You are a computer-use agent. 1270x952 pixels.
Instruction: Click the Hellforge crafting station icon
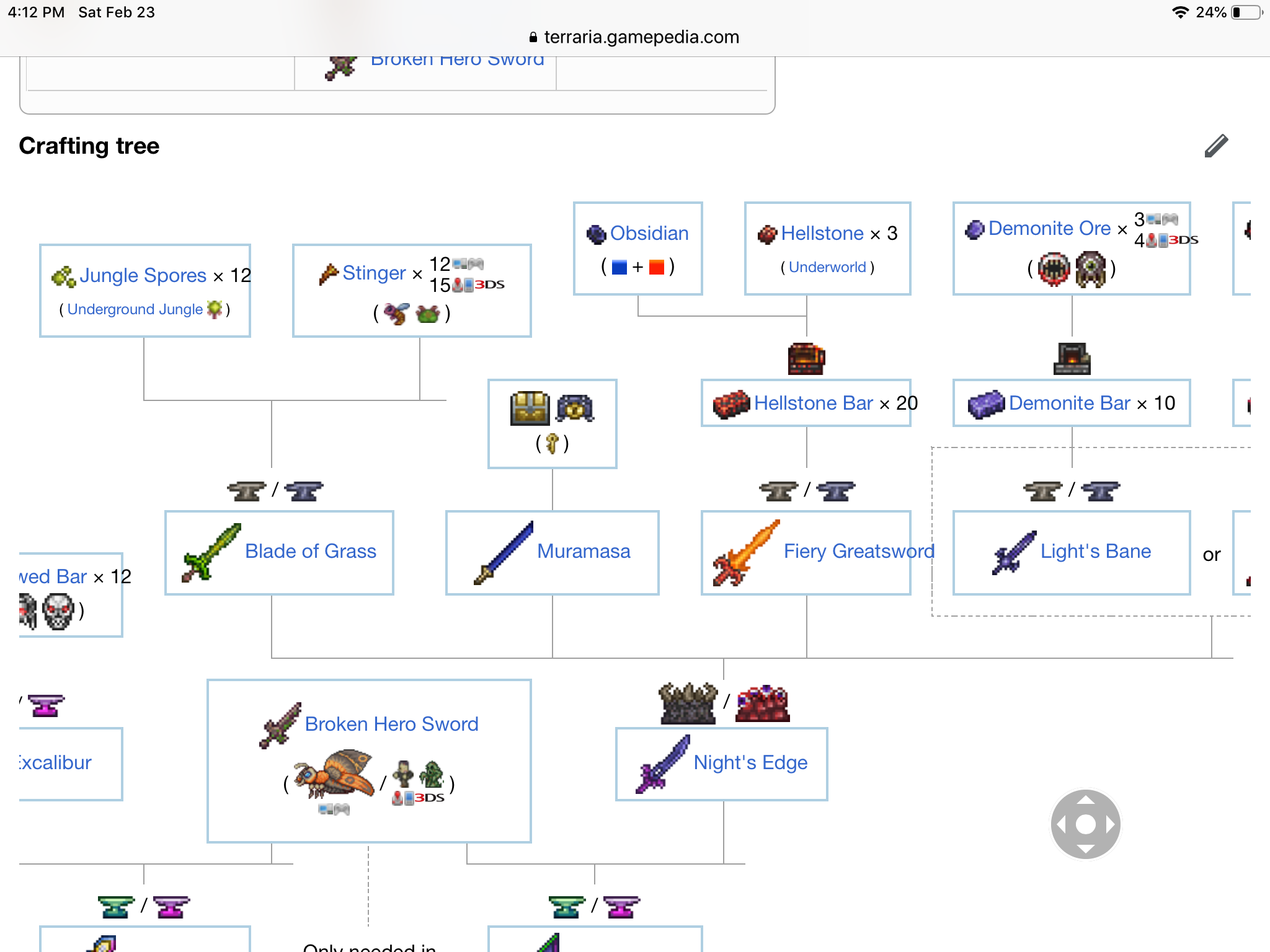point(806,358)
